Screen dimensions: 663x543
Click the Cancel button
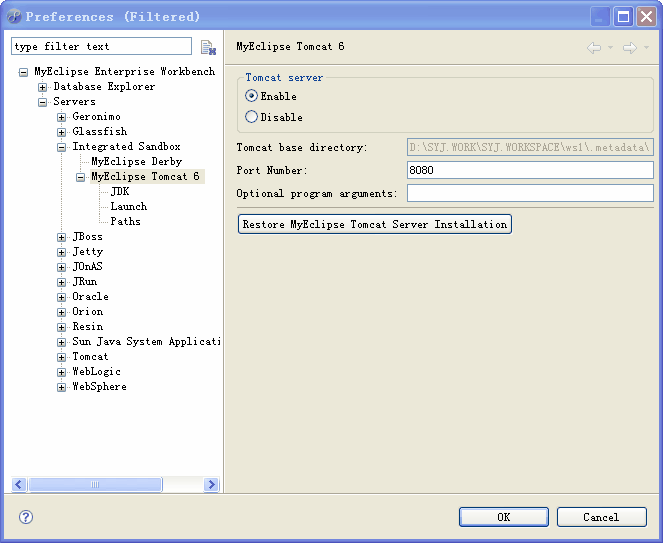tap(601, 517)
